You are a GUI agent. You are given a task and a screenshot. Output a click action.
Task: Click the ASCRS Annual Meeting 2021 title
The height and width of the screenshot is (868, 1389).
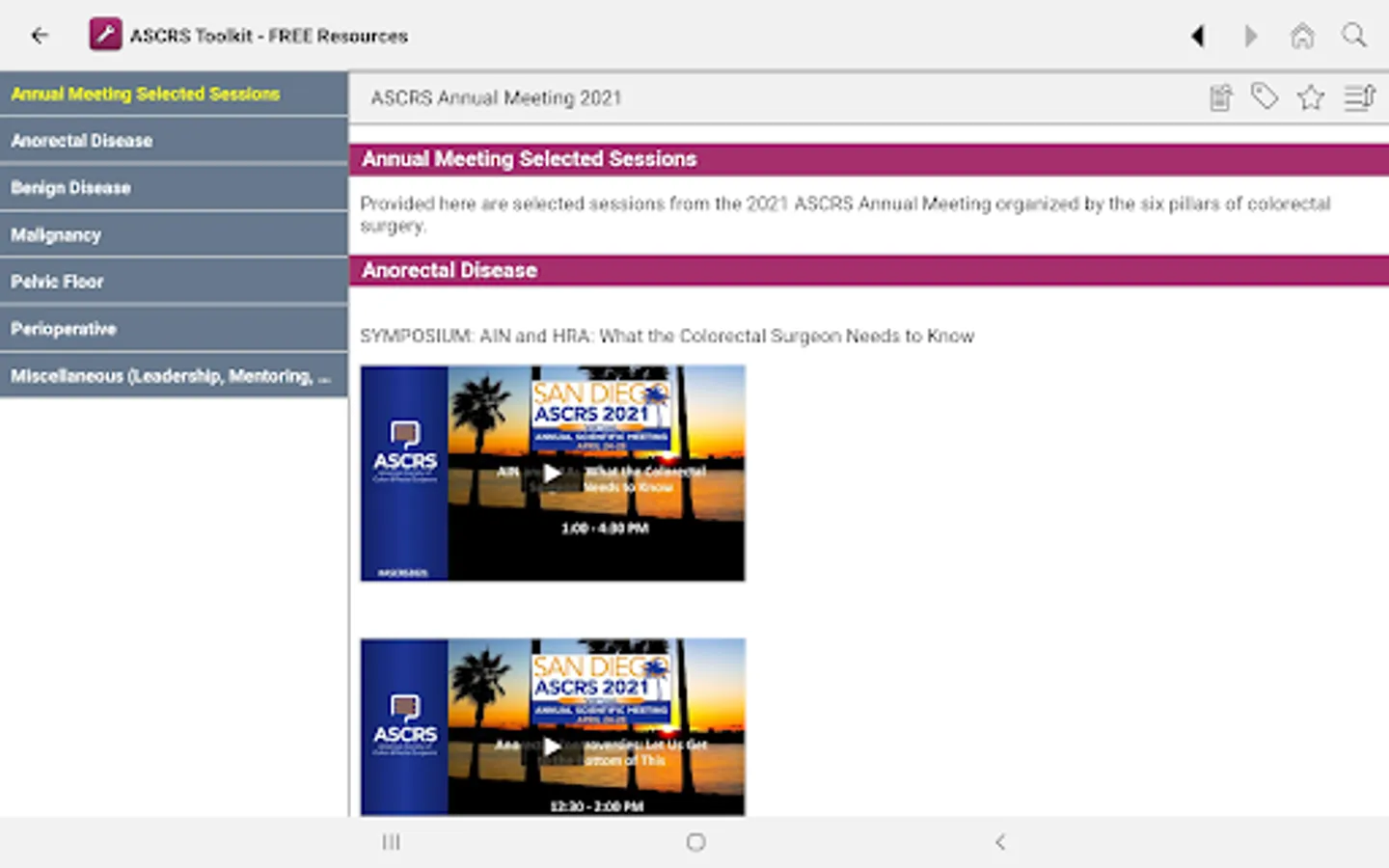pos(496,97)
